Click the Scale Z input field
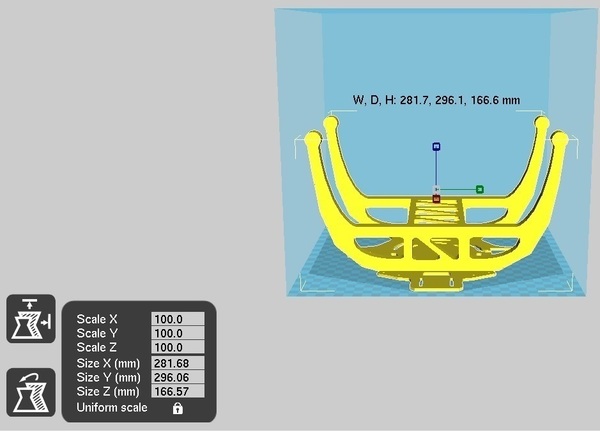Viewport: 600px width, 432px height. 178,347
